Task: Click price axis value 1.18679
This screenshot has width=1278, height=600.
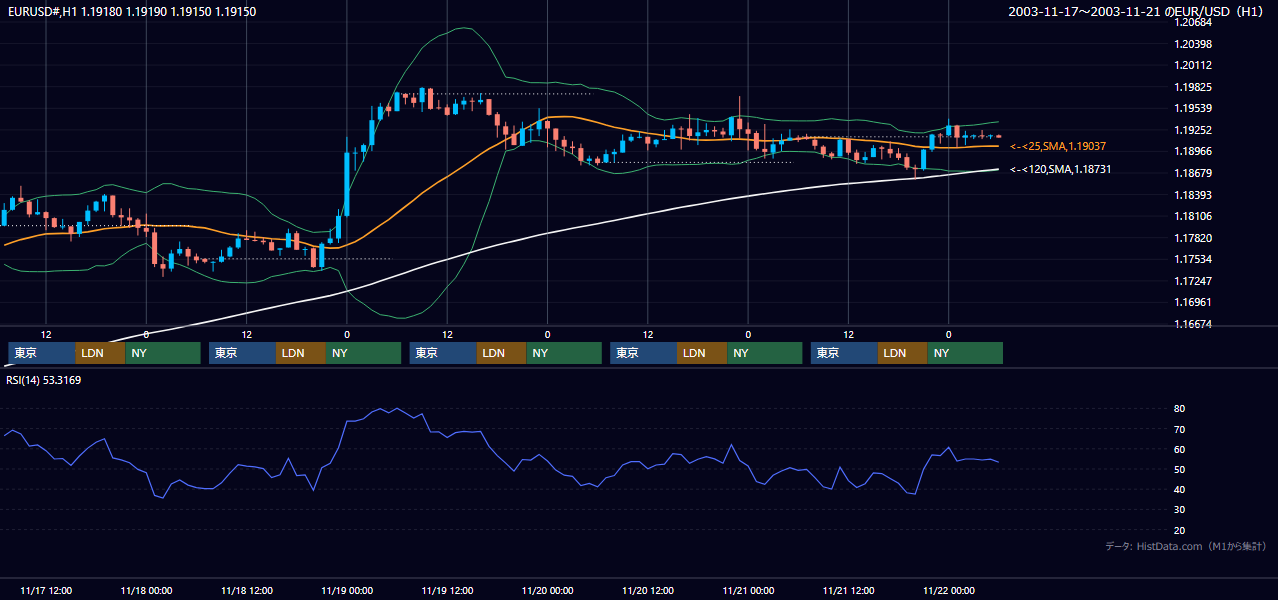Action: (x=1194, y=173)
